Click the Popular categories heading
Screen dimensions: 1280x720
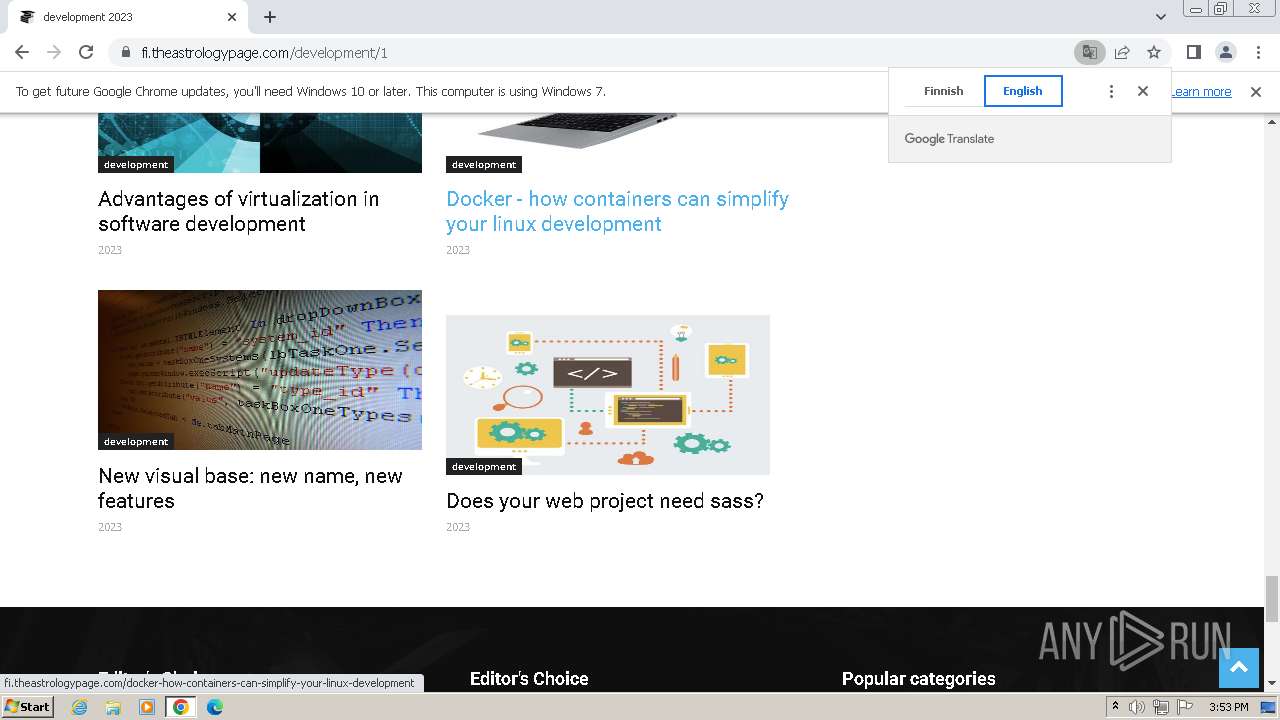[x=918, y=679]
